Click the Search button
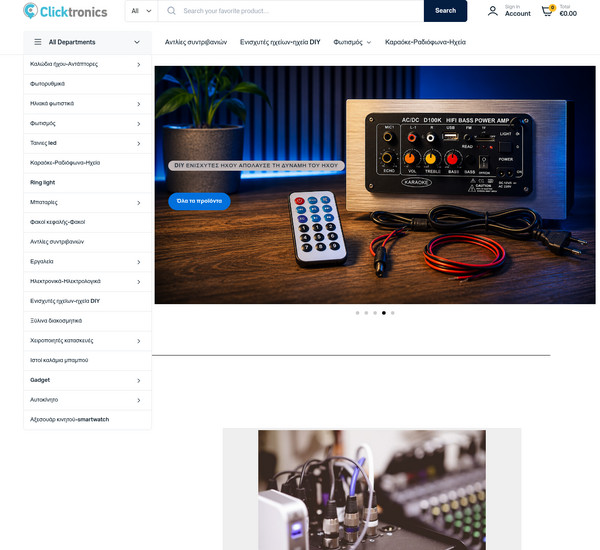Screen dimensions: 600x550 coord(445,11)
